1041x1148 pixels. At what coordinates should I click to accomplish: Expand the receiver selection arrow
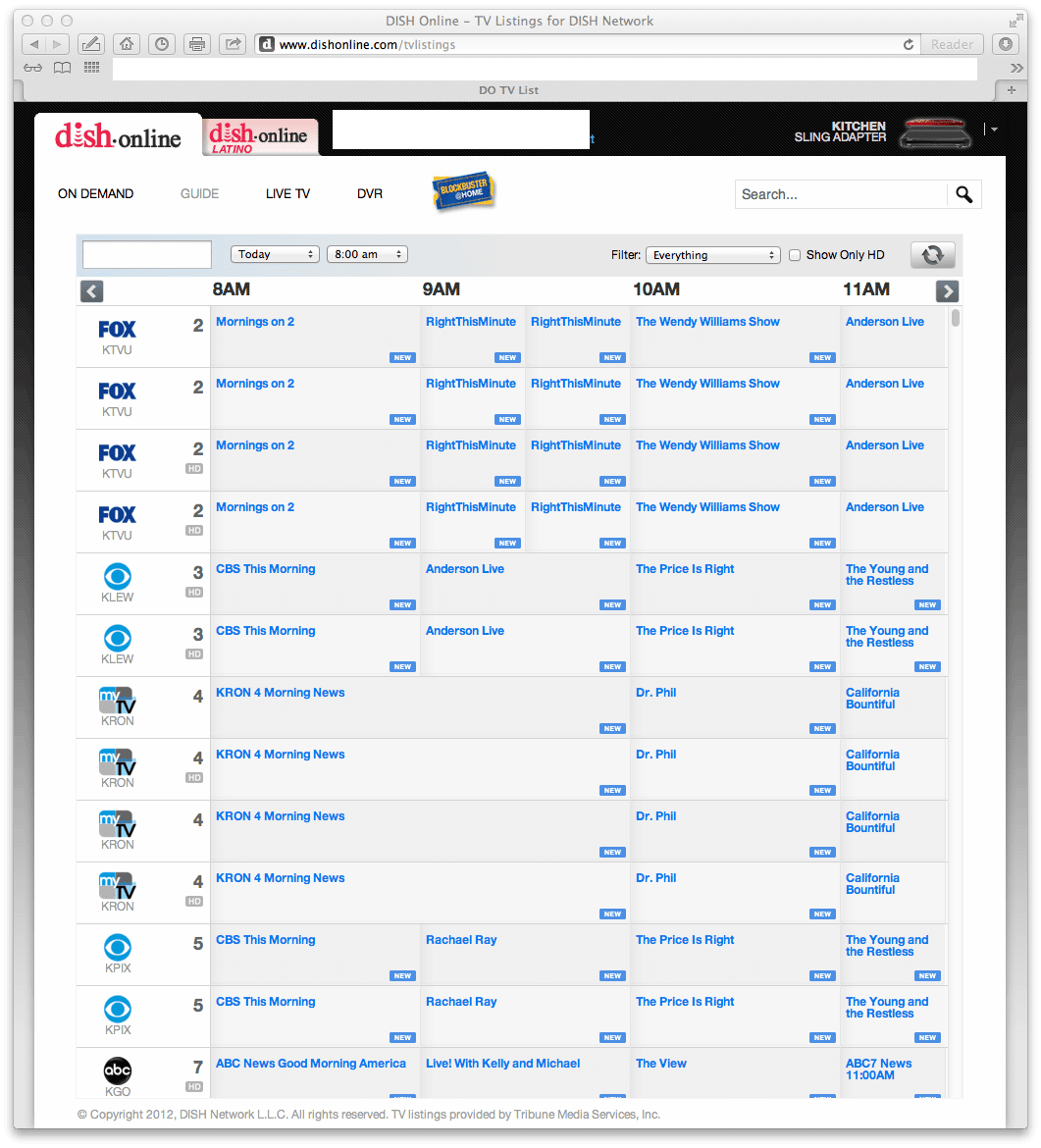point(994,130)
